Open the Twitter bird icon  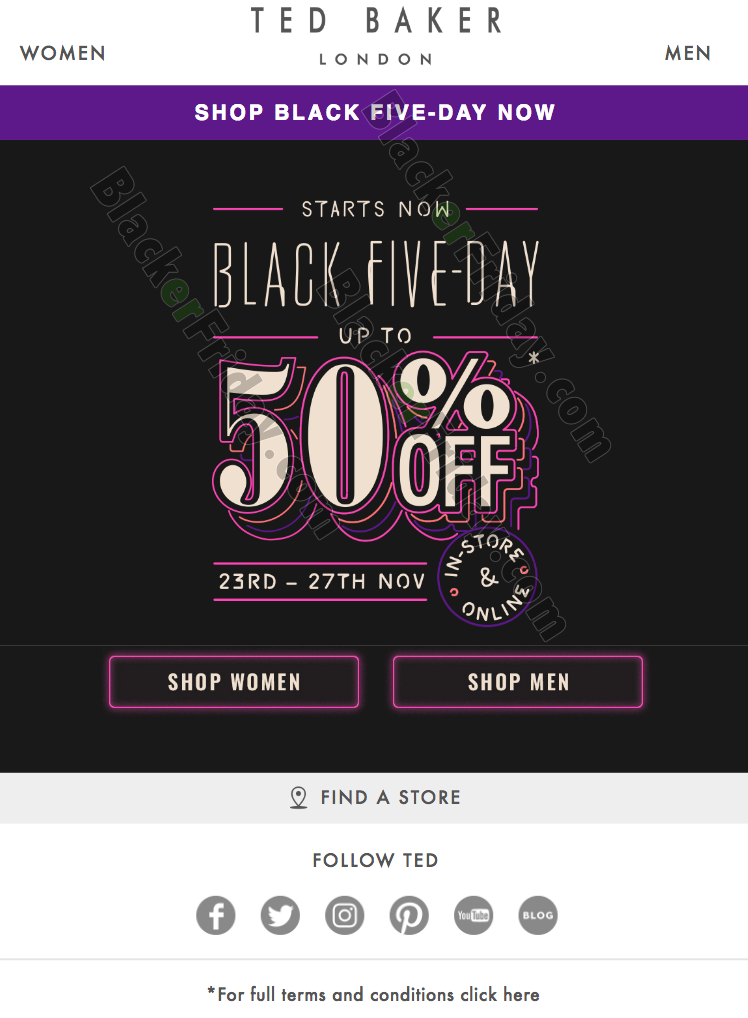[280, 915]
